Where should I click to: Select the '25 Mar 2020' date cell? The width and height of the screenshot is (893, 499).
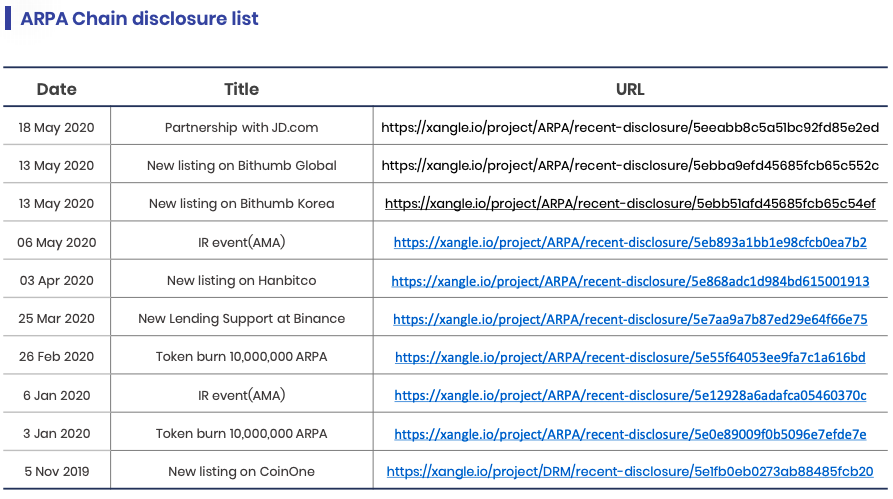(56, 319)
